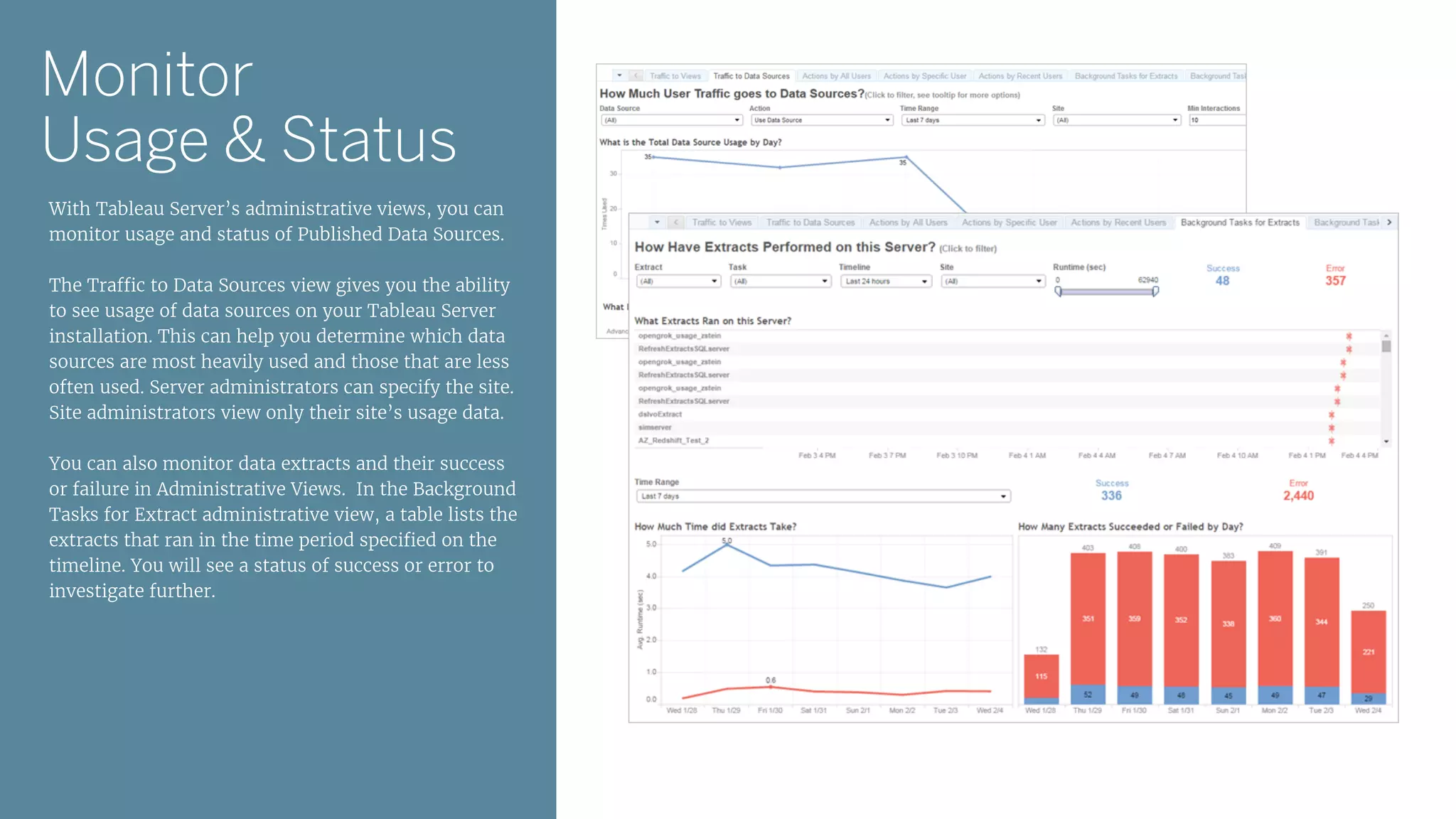
Task: Click the Thu 1/29 error bar segment 351
Action: (1088, 619)
